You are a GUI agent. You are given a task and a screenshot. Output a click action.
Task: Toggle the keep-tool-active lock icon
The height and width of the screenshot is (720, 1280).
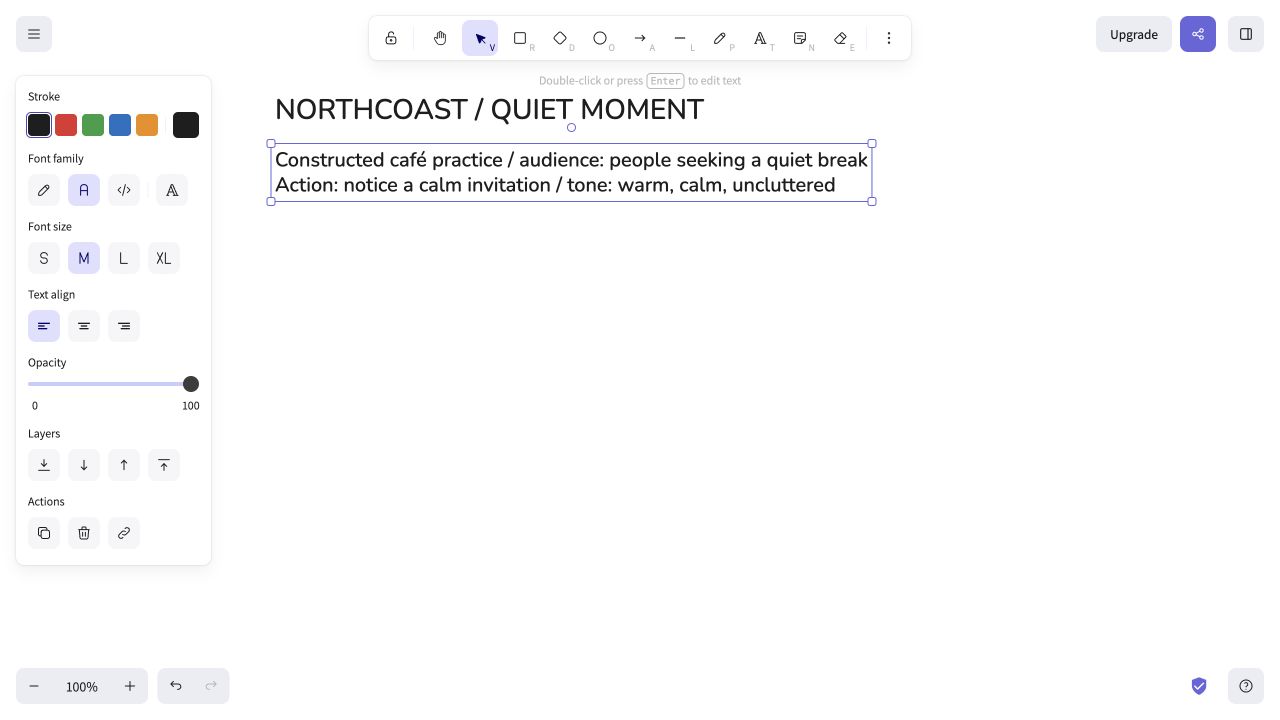pyautogui.click(x=391, y=38)
